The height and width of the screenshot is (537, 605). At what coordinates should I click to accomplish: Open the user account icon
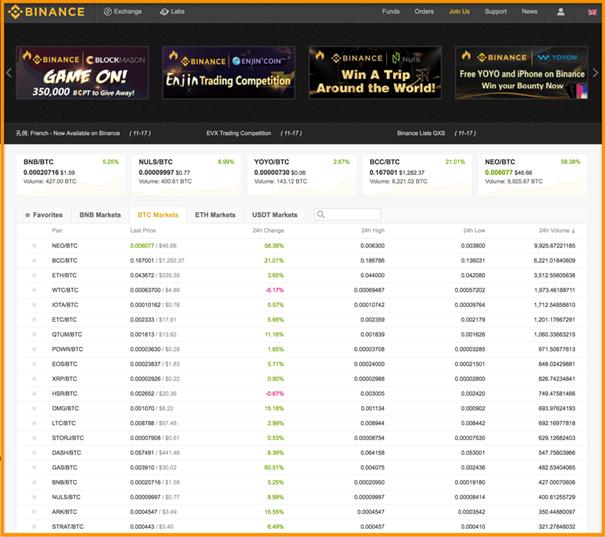[x=561, y=12]
